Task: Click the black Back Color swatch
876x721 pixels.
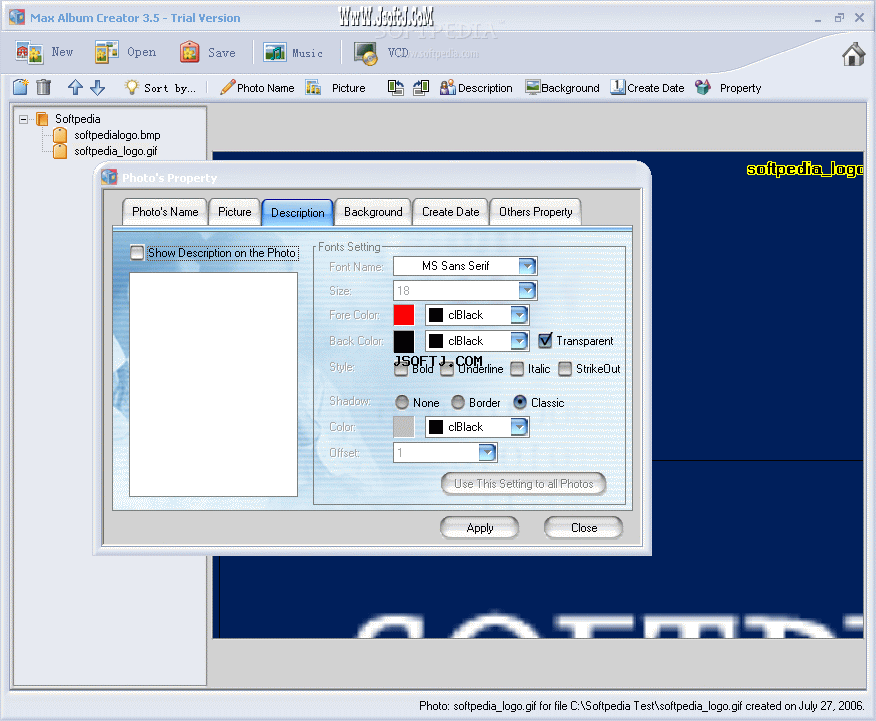Action: 404,341
